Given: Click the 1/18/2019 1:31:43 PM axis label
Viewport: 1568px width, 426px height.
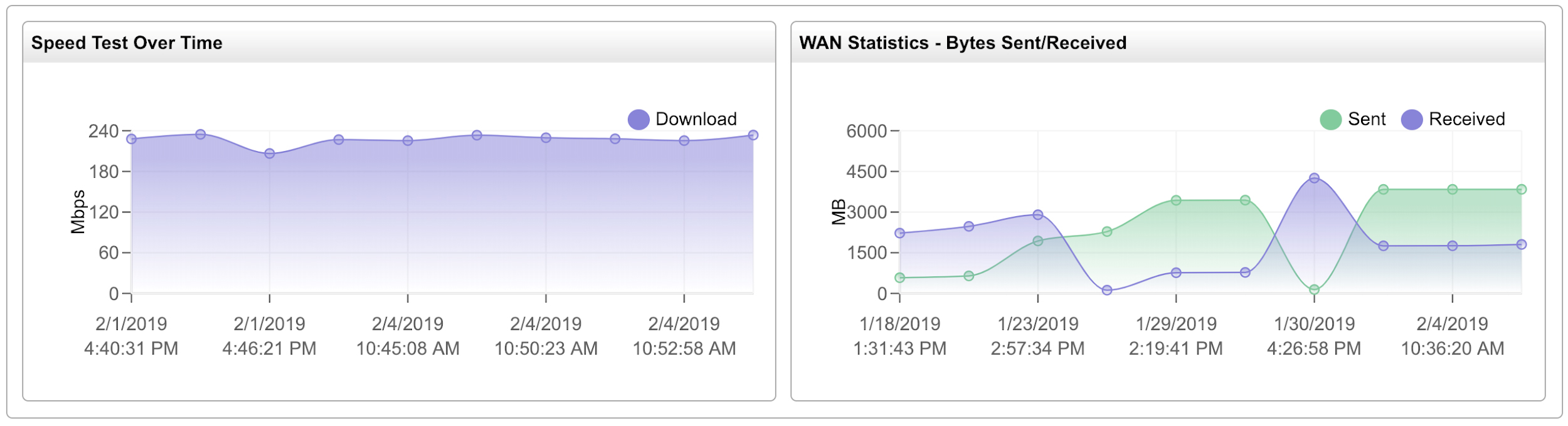Looking at the screenshot, I should point(899,336).
